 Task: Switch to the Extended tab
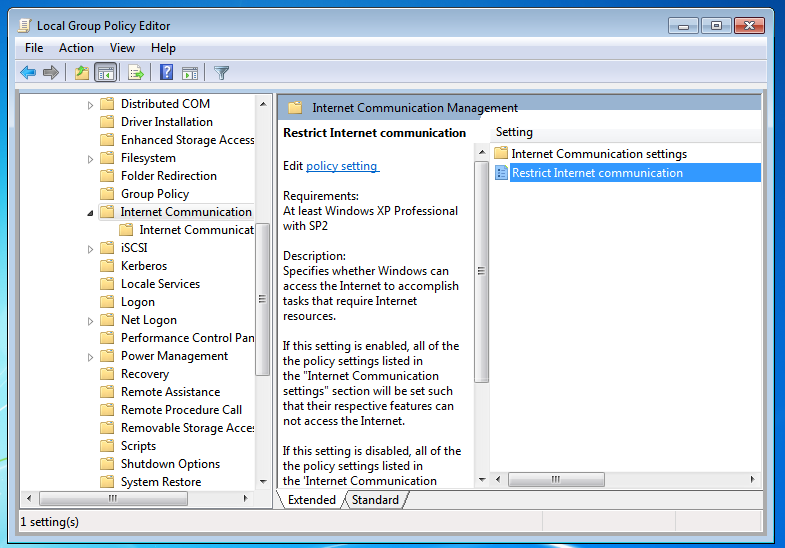(311, 500)
